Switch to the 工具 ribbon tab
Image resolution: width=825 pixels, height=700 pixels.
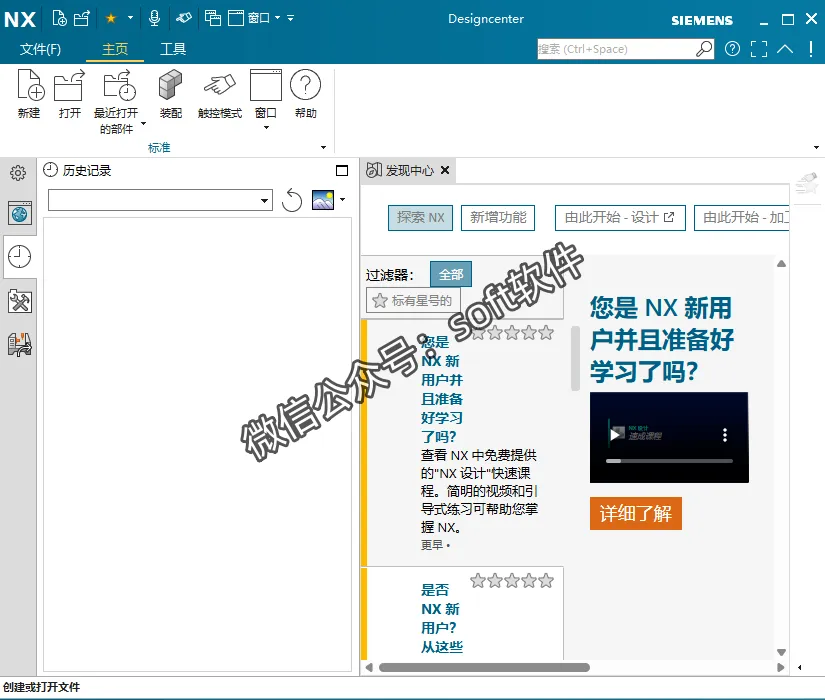pos(173,49)
